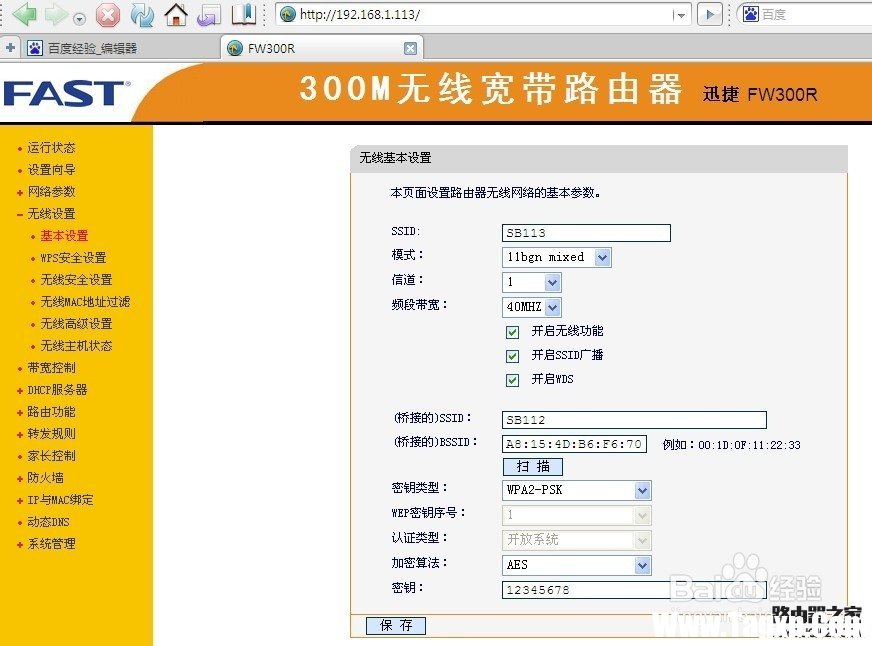
Task: Collapse the 无线设置 menu
Action: 51,214
